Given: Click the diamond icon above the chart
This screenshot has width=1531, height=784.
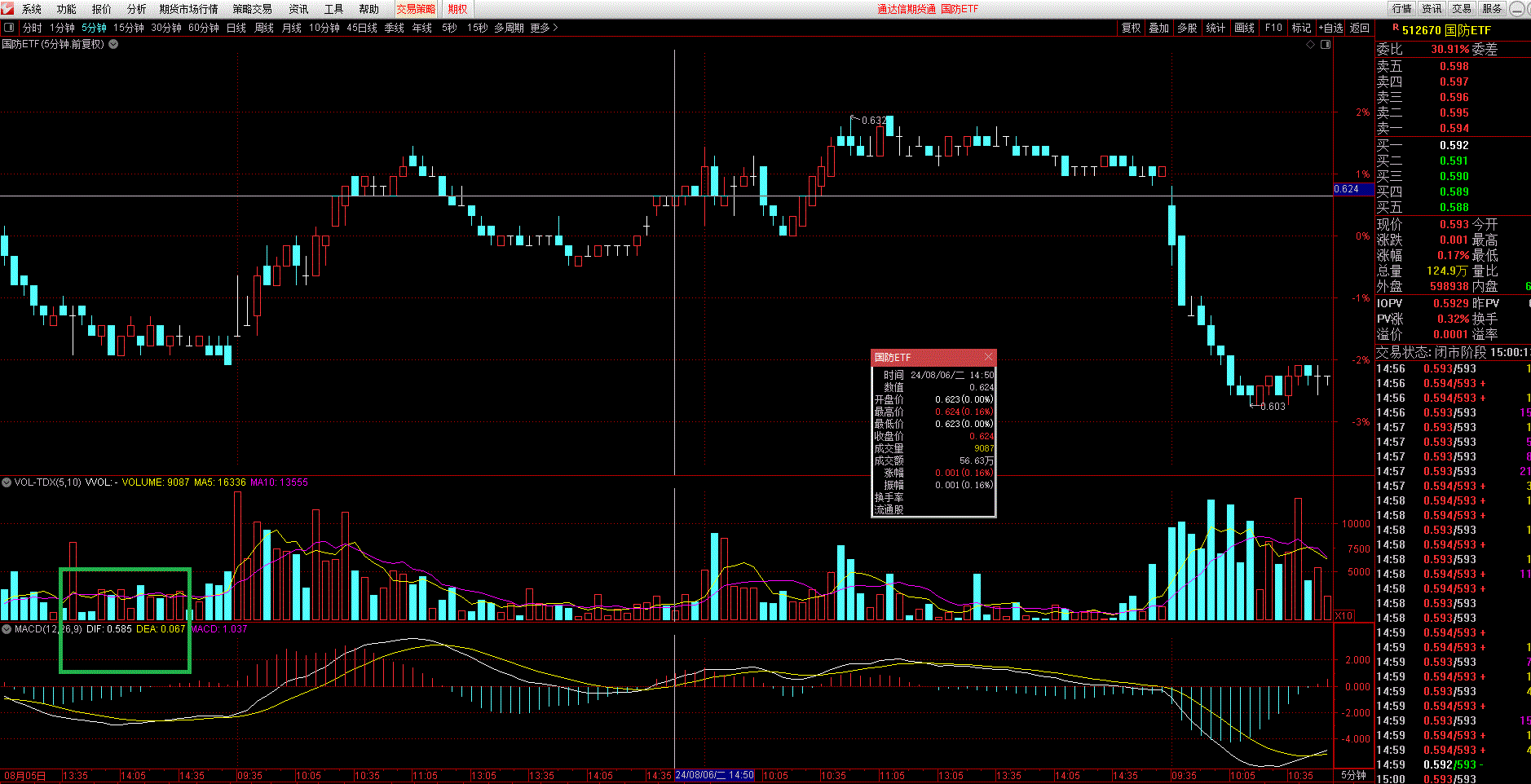Looking at the screenshot, I should 1310,44.
